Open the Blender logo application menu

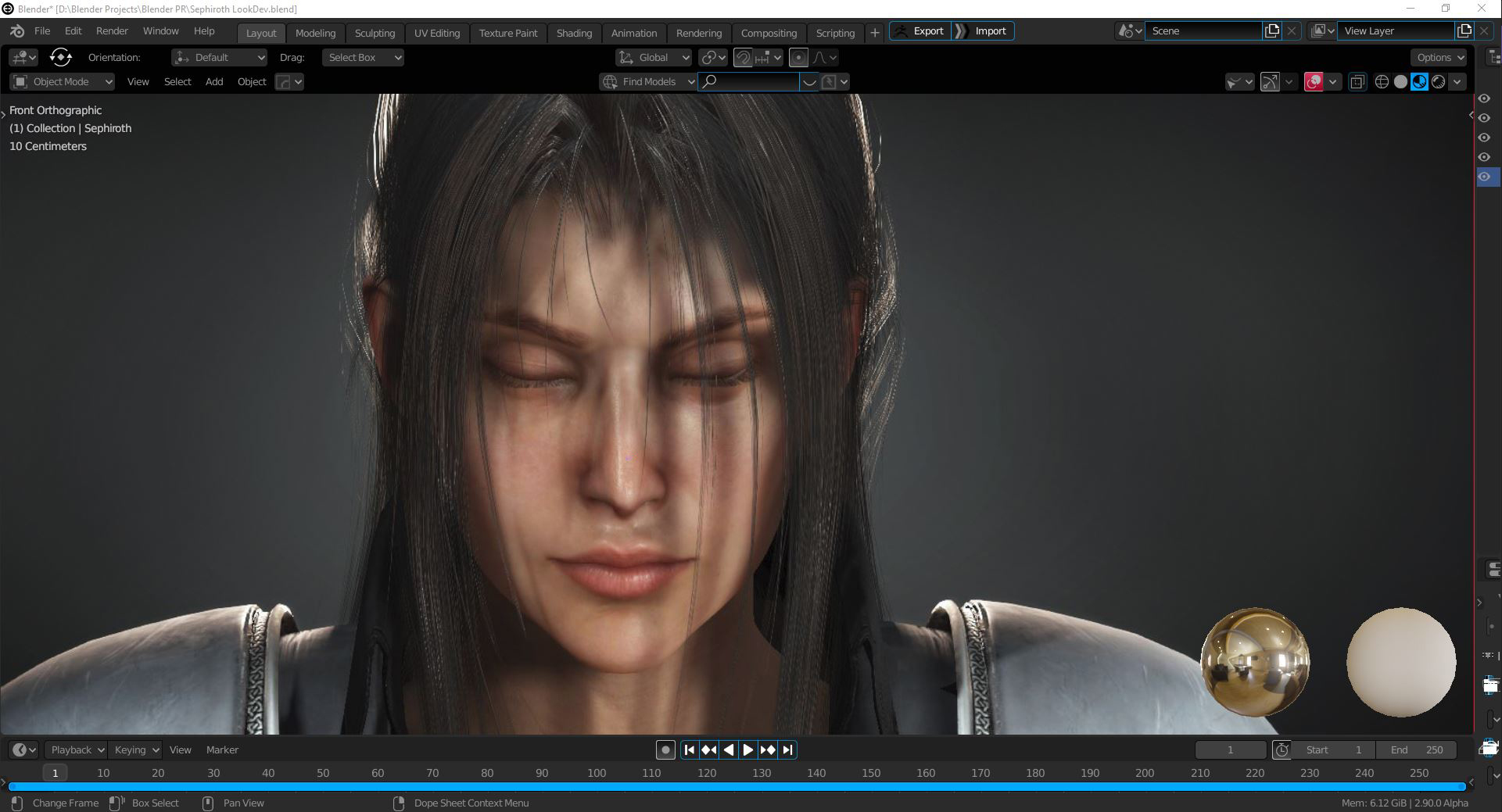[17, 31]
